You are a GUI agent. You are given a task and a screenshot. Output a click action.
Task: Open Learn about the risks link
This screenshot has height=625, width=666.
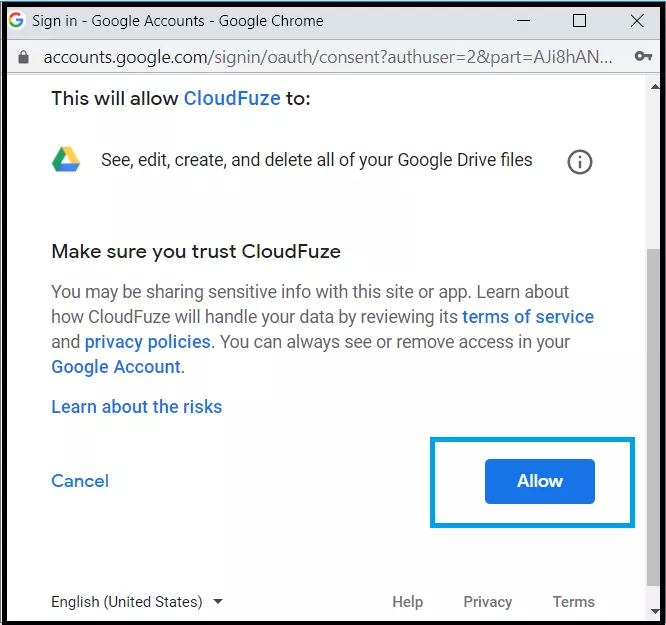pos(137,407)
